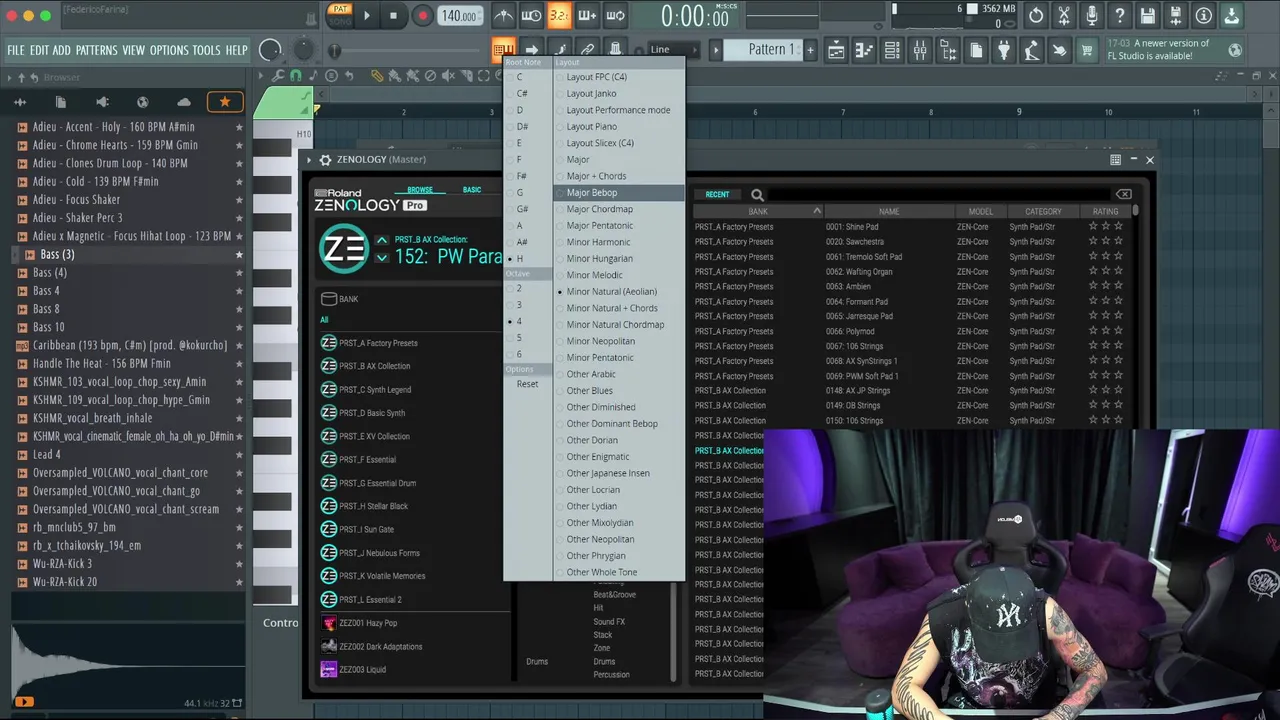Choose root note A#
Viewport: 1280px width, 720px height.
click(x=522, y=242)
